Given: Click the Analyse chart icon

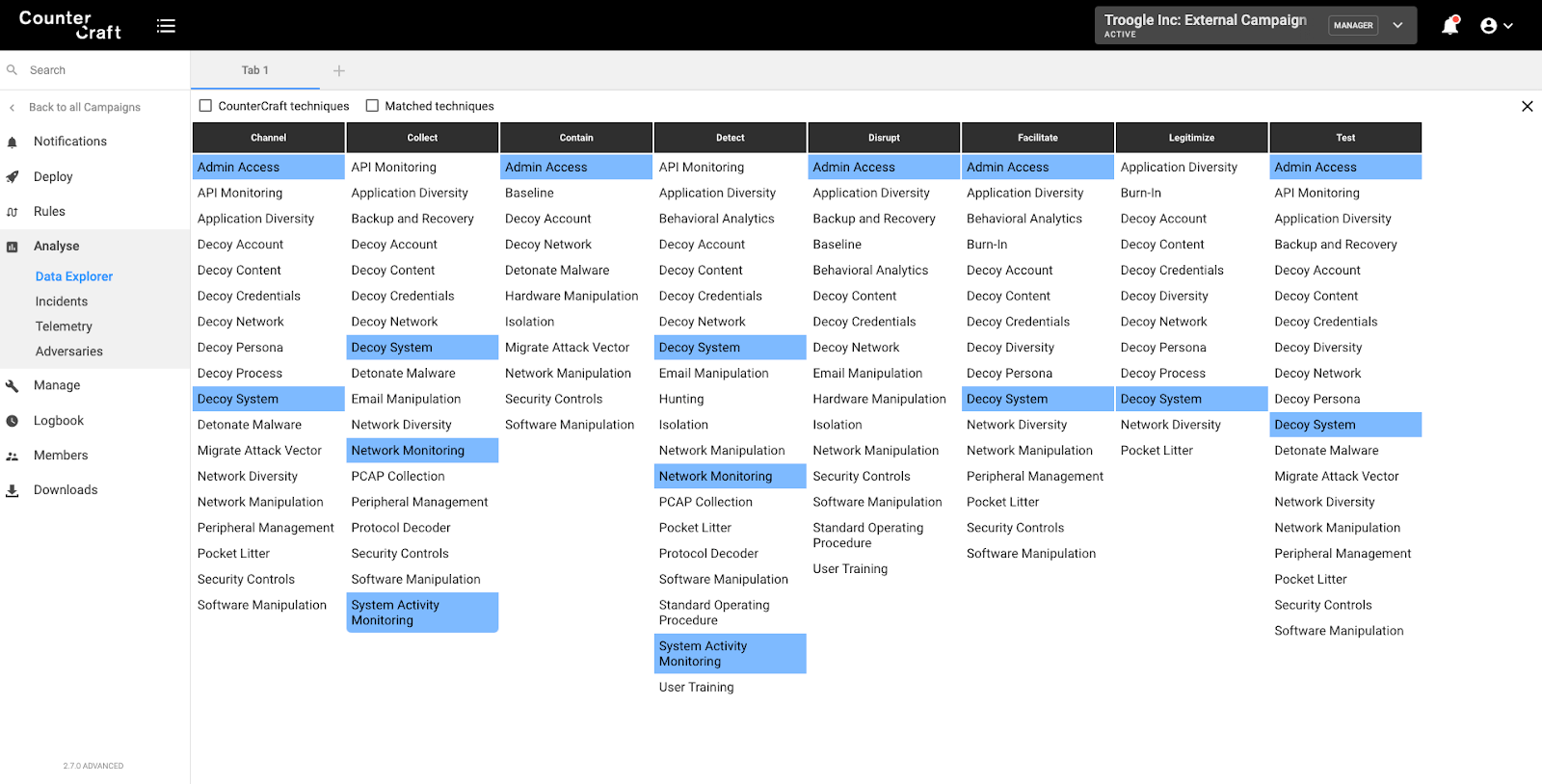Looking at the screenshot, I should point(13,247).
